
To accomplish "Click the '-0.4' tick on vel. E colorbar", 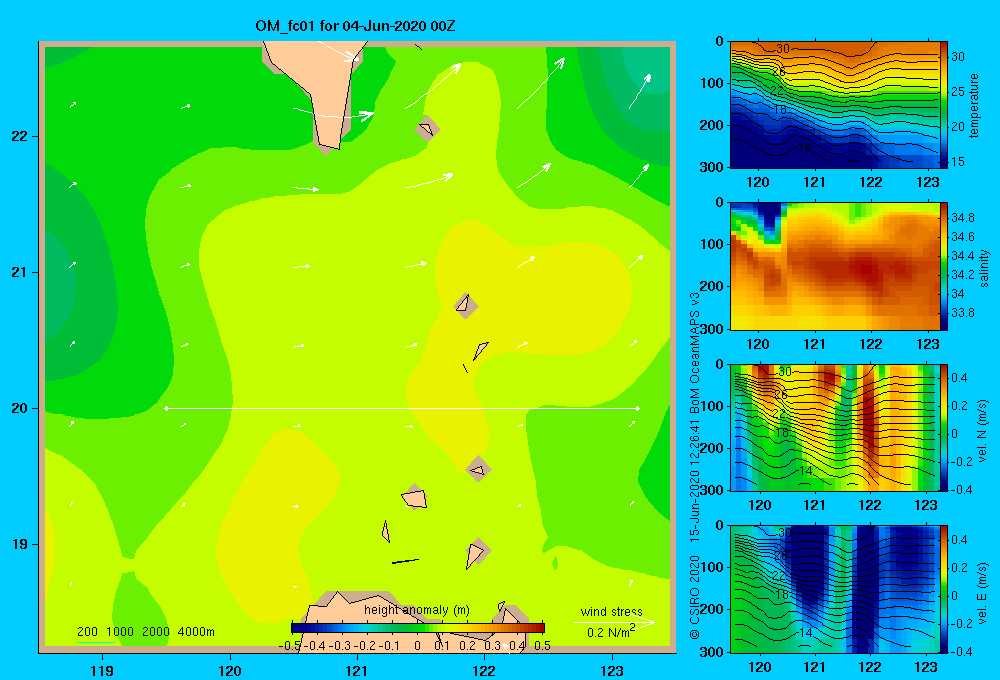I will [x=961, y=651].
